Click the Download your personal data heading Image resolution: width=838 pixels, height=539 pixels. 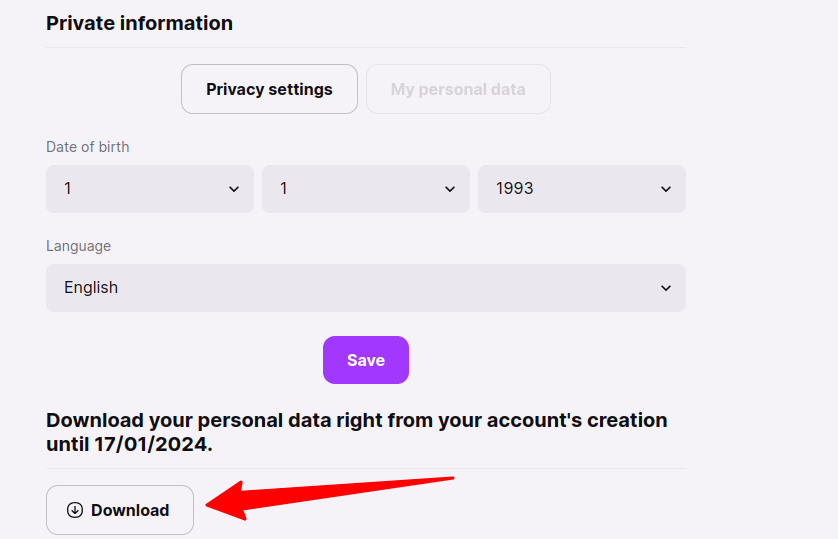[x=356, y=432]
